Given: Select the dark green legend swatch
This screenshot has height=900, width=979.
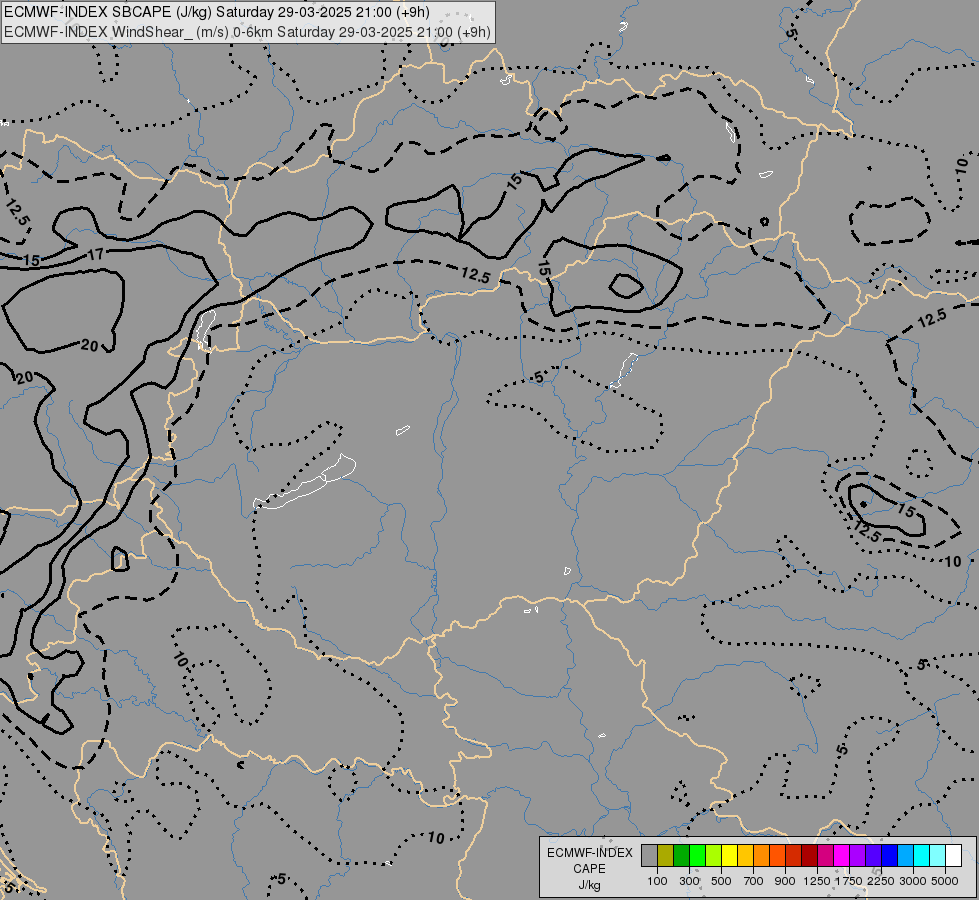Looking at the screenshot, I should [681, 855].
